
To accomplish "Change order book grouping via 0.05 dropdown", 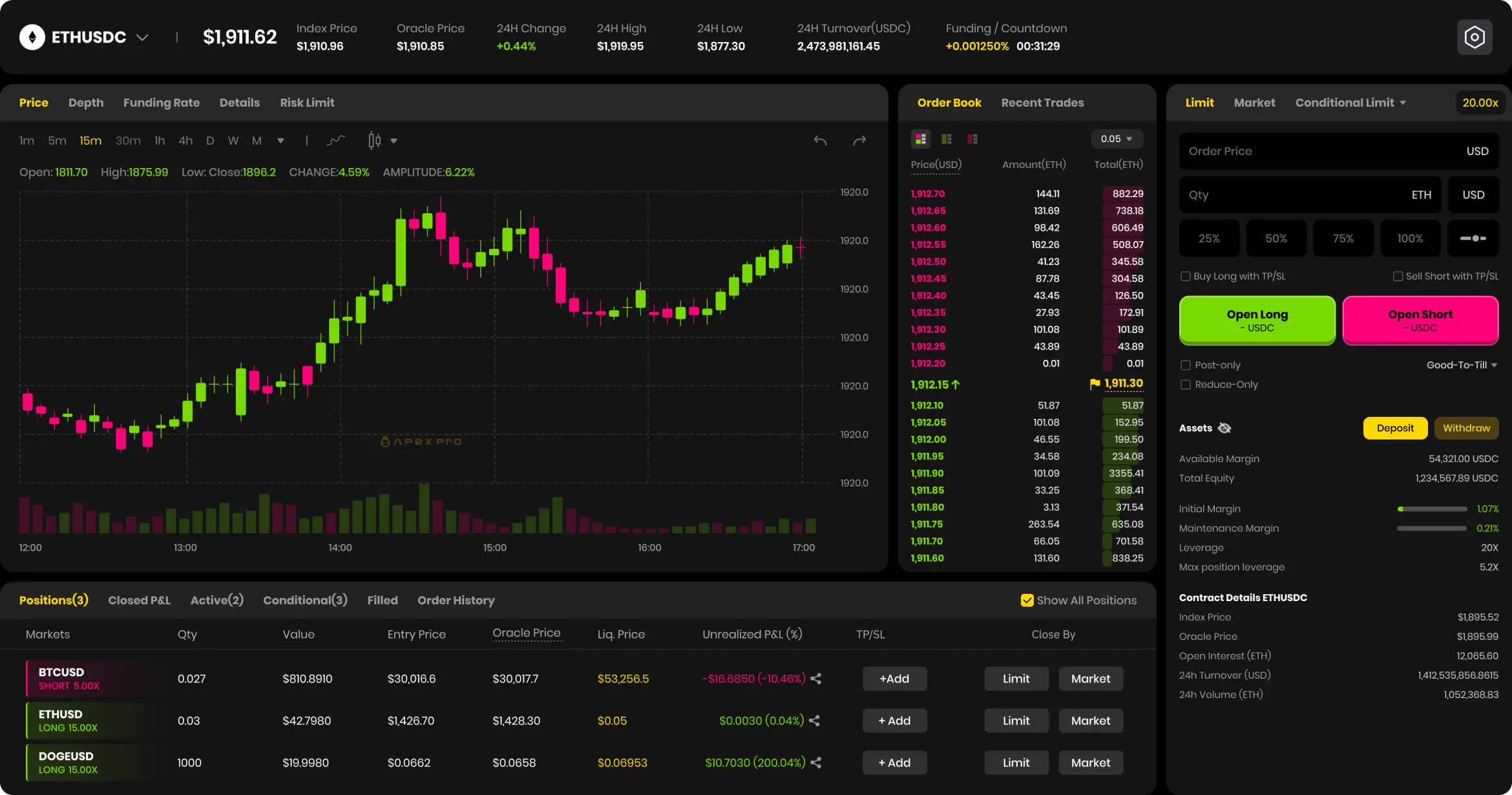I will 1117,138.
